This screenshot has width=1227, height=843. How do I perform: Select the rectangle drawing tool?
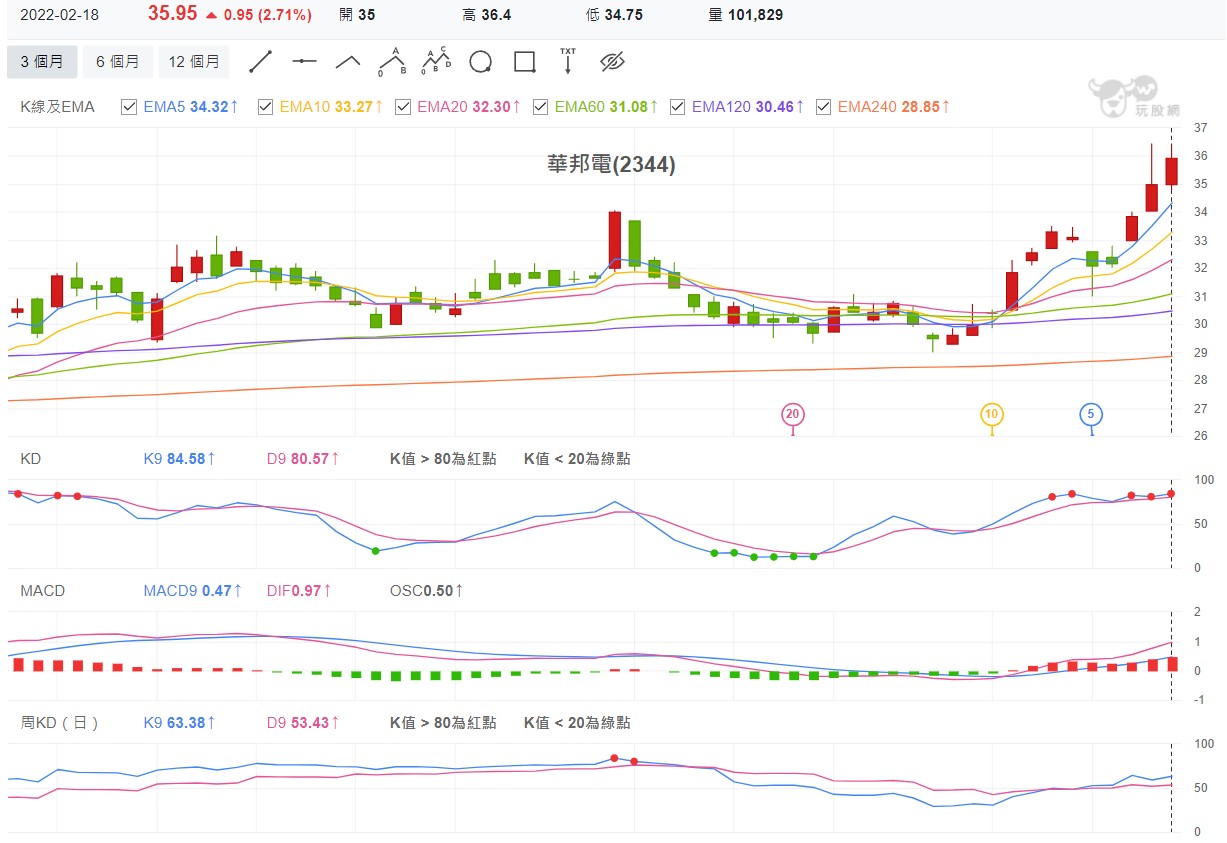point(525,62)
